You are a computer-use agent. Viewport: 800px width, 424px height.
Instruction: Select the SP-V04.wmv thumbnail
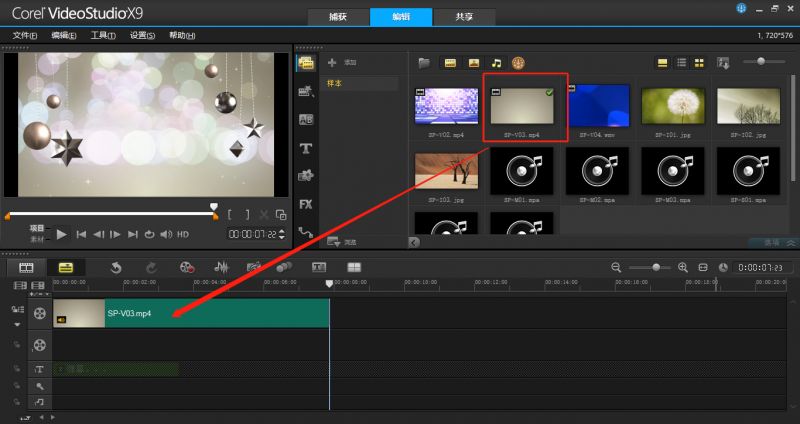pos(599,108)
